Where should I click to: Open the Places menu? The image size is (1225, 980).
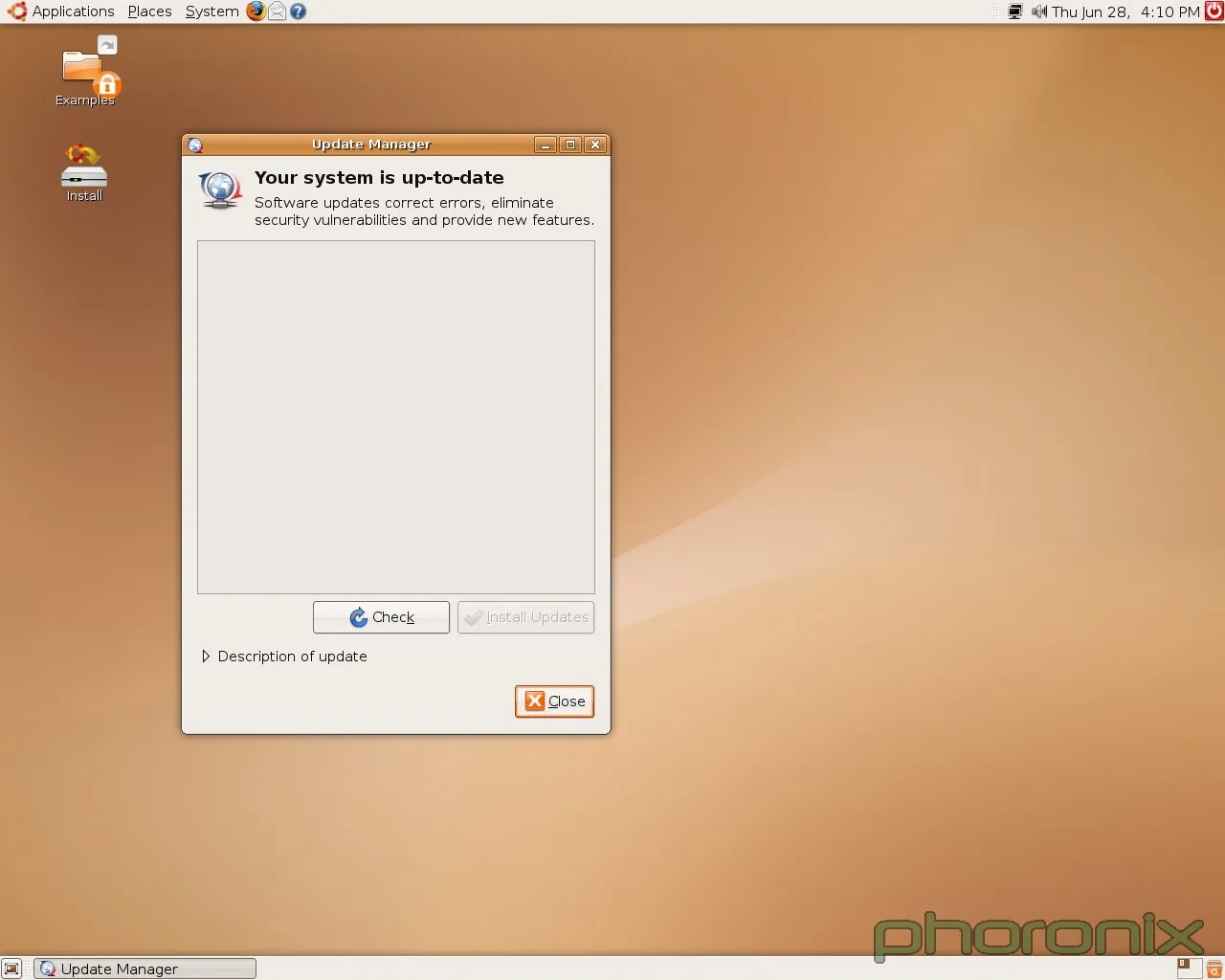click(149, 11)
